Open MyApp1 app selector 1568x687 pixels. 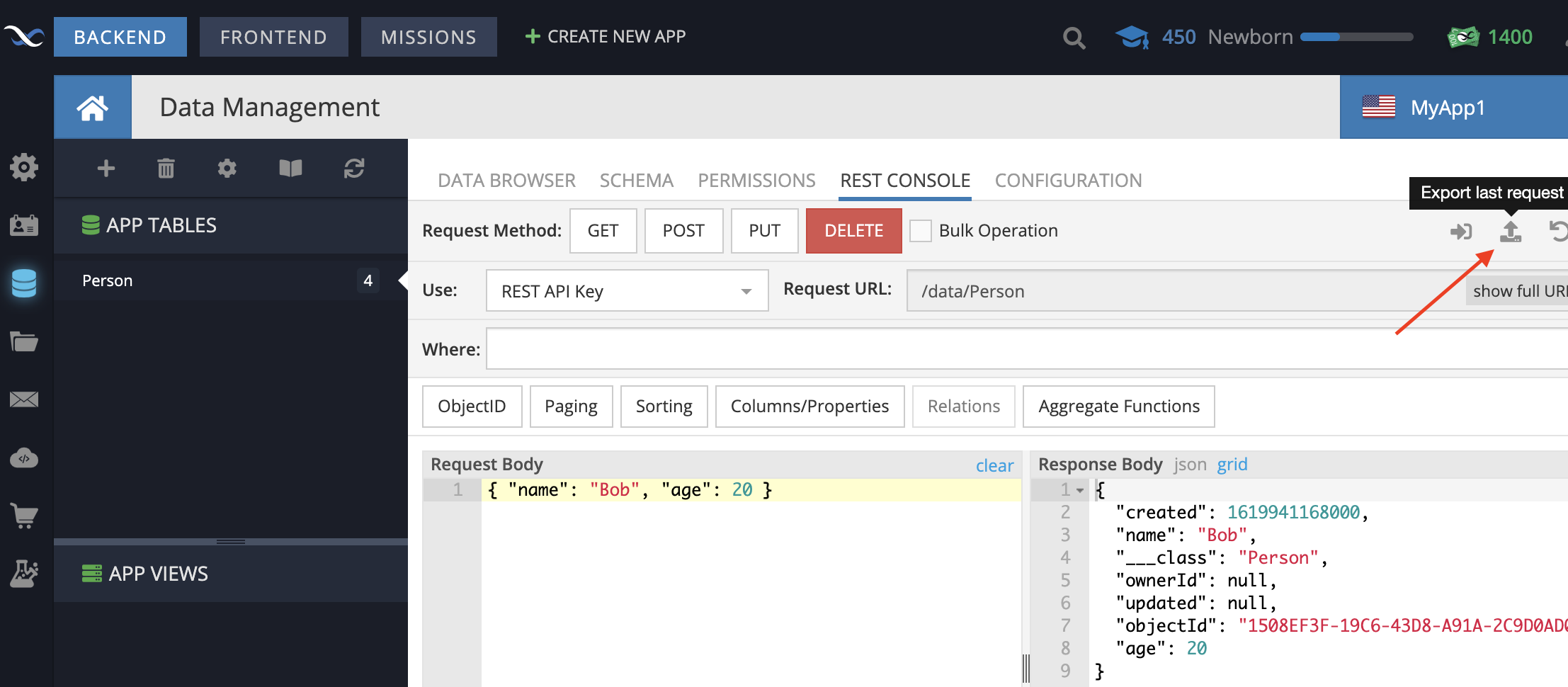[1453, 107]
